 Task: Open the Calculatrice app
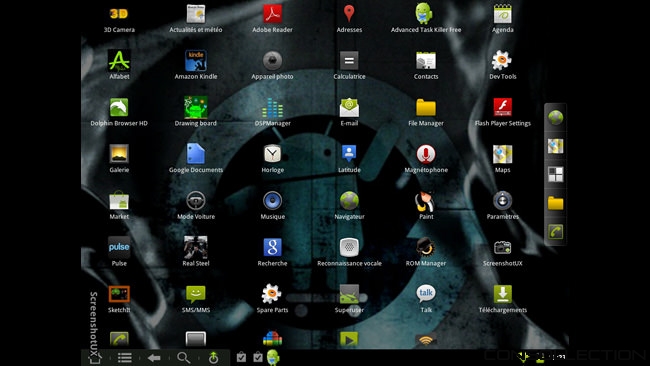pyautogui.click(x=349, y=65)
